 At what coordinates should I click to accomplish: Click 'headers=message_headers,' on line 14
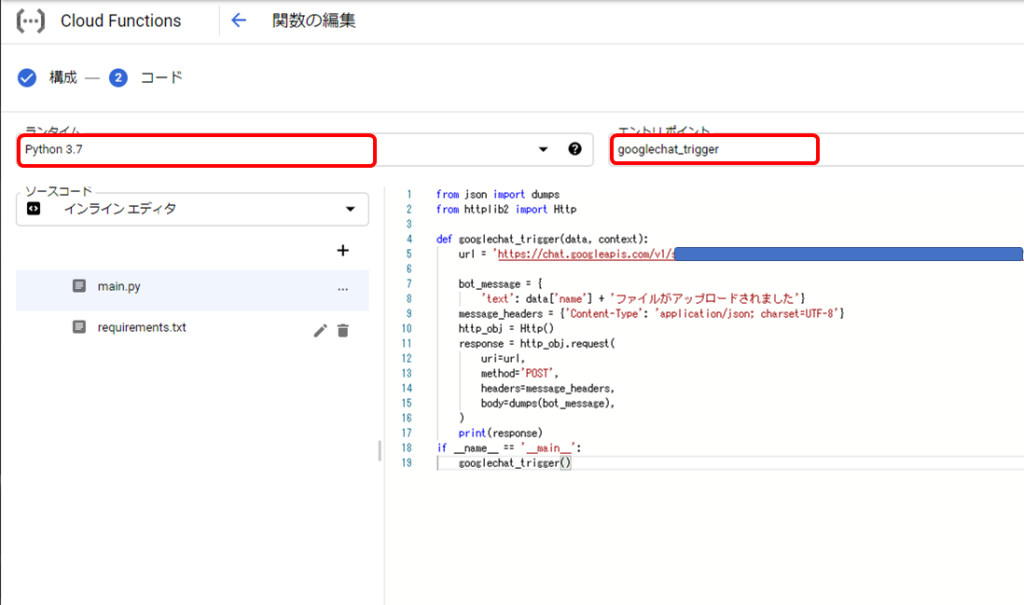[x=548, y=389]
